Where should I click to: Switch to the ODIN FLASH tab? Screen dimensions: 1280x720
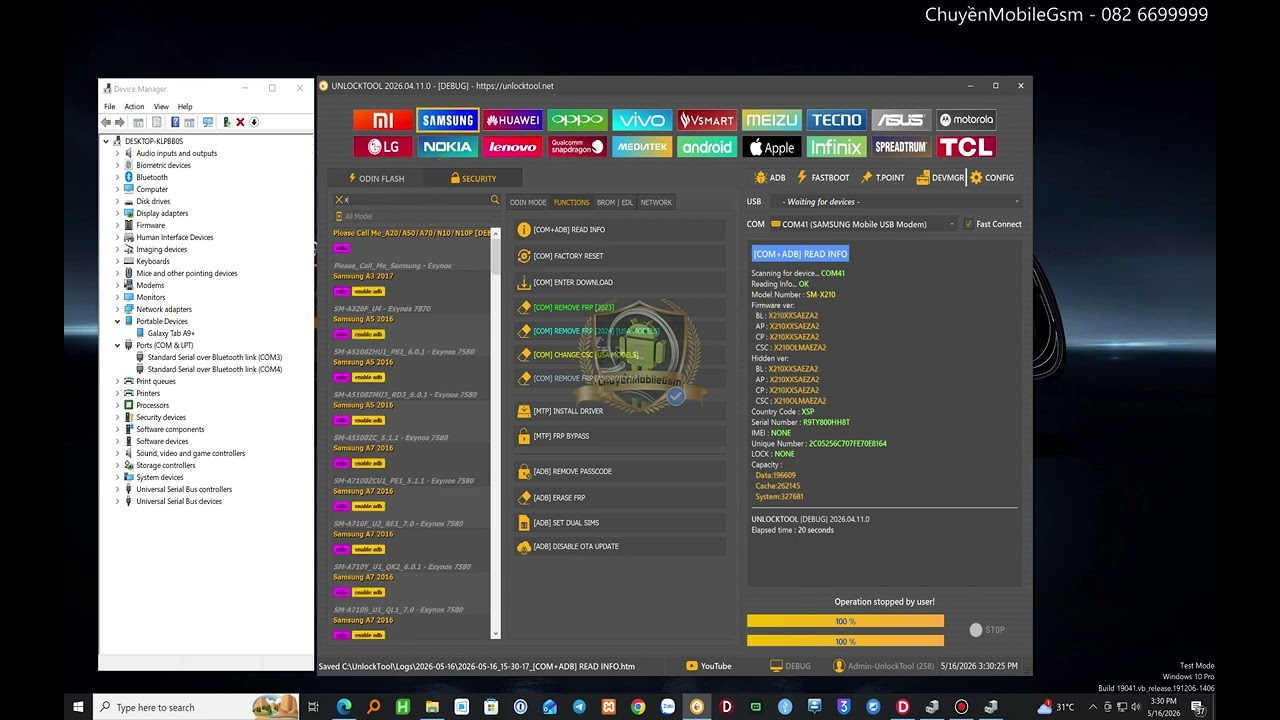click(x=376, y=178)
